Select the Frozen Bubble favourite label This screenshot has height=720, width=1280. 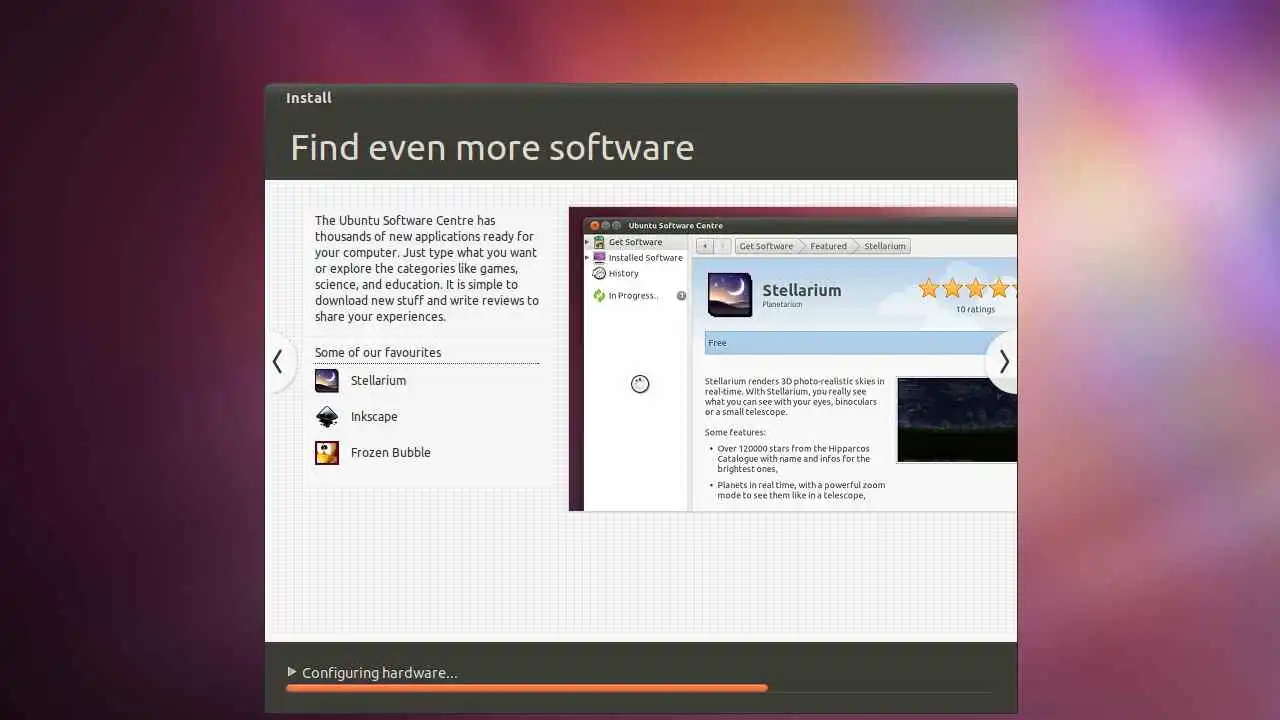click(391, 452)
